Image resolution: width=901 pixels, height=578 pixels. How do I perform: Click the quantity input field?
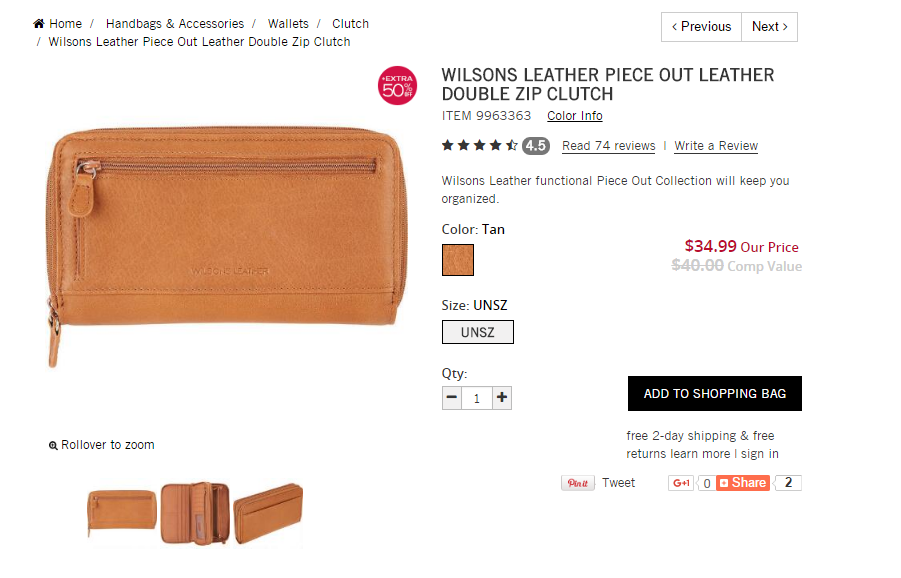477,398
